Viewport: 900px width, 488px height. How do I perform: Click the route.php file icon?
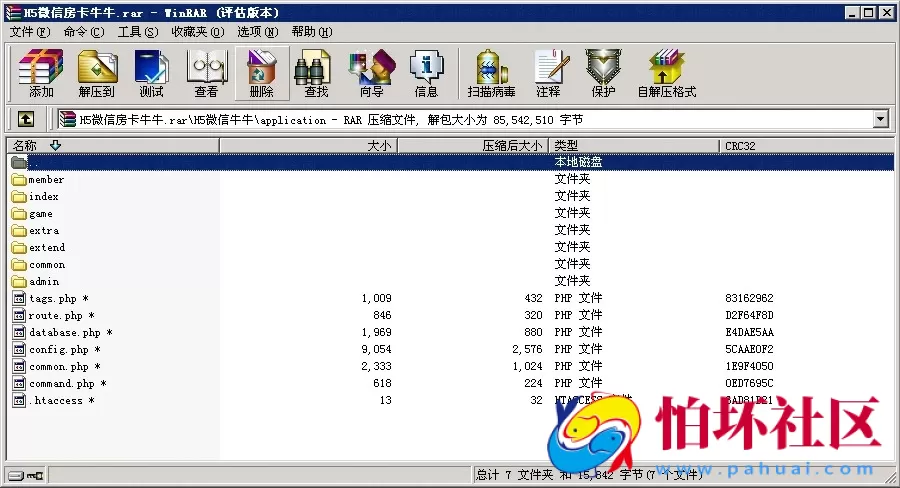click(20, 315)
